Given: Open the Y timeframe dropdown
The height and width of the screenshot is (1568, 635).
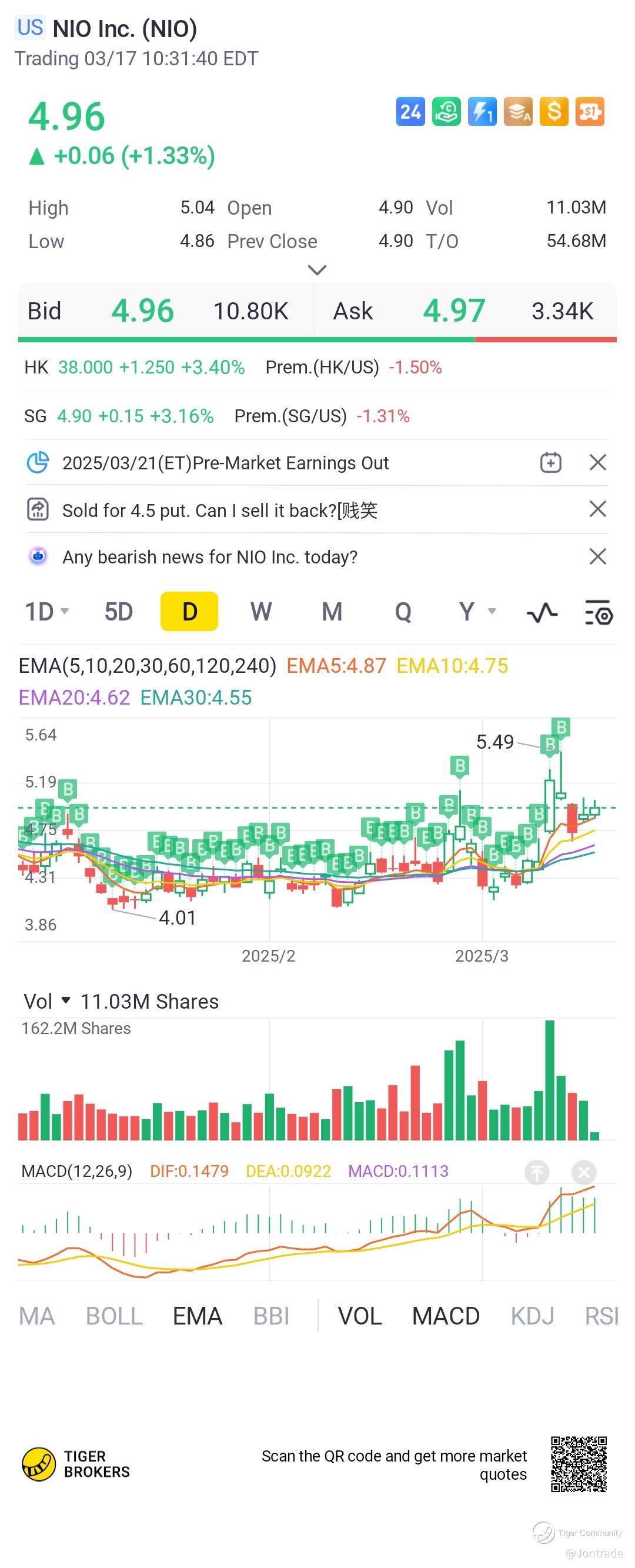Looking at the screenshot, I should [477, 612].
